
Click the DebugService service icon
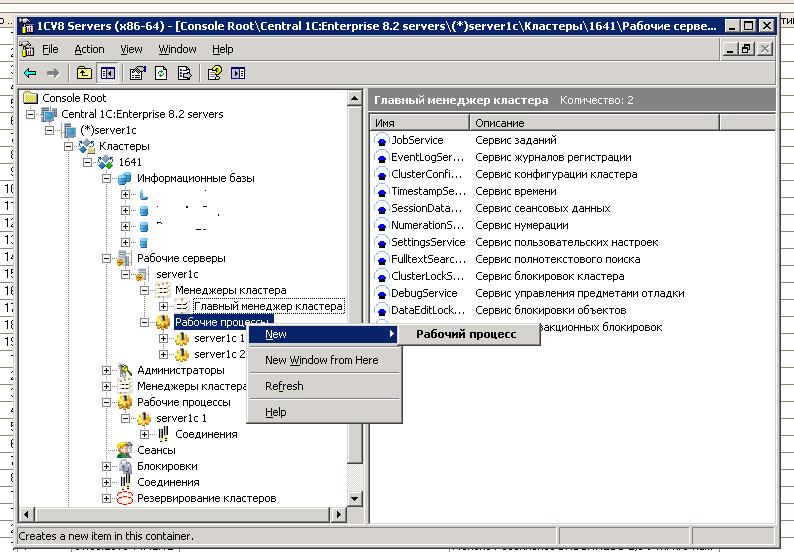point(381,293)
